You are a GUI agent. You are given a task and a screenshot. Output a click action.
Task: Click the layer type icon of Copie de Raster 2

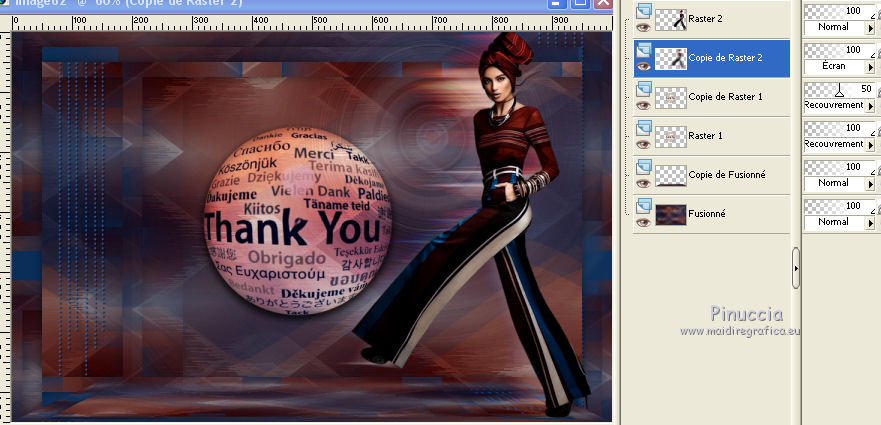click(x=644, y=49)
